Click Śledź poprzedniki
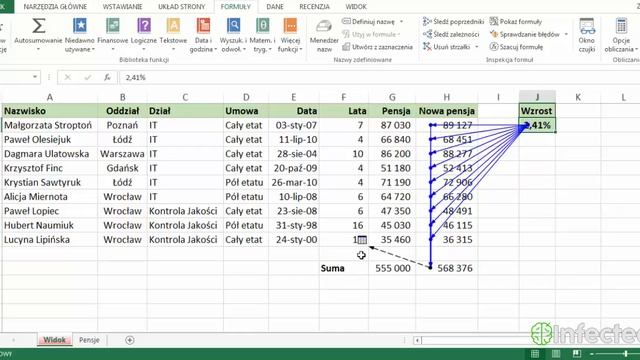The height and width of the screenshot is (360, 640). click(453, 22)
